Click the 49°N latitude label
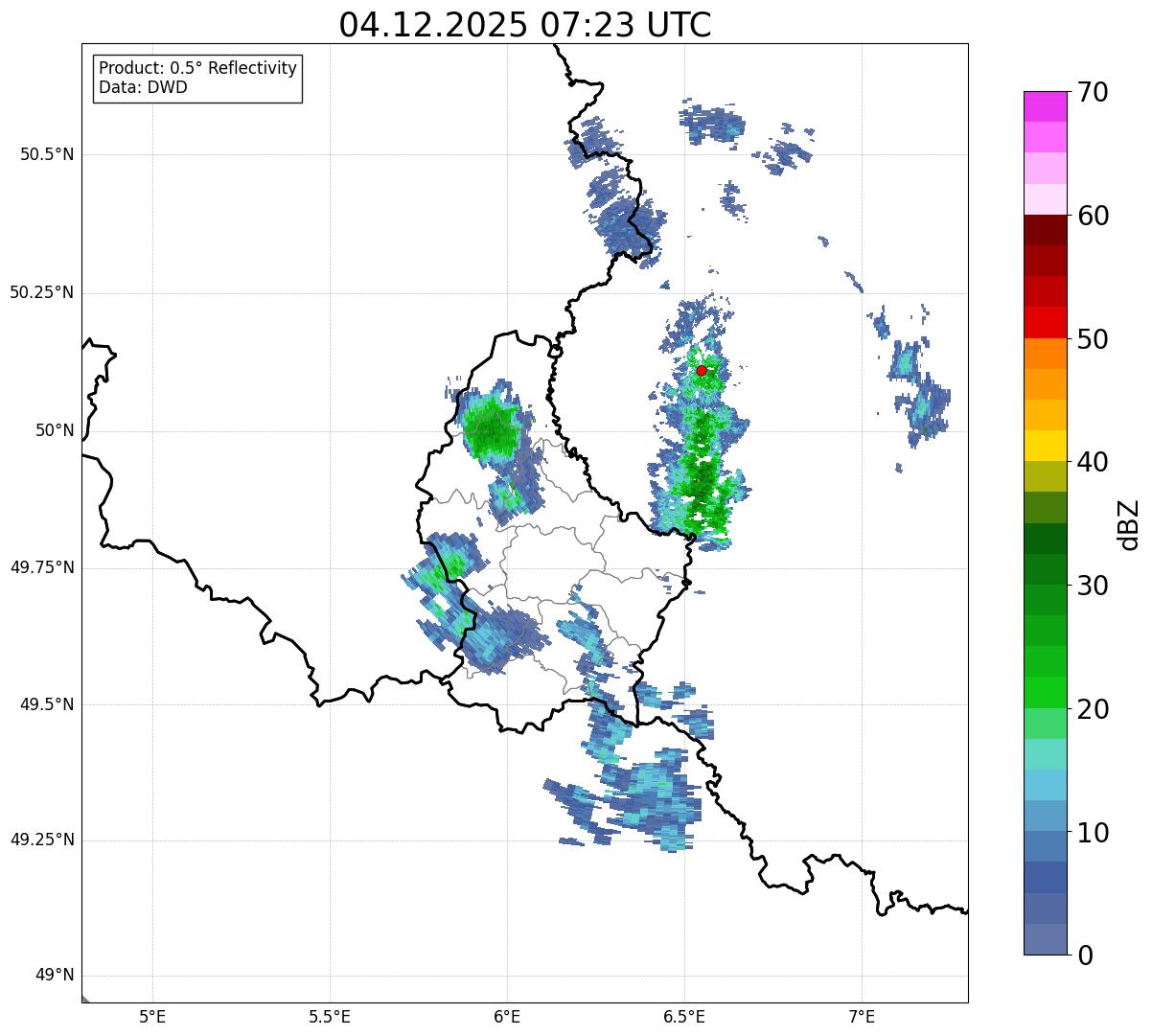1152x1036 pixels. pyautogui.click(x=55, y=976)
